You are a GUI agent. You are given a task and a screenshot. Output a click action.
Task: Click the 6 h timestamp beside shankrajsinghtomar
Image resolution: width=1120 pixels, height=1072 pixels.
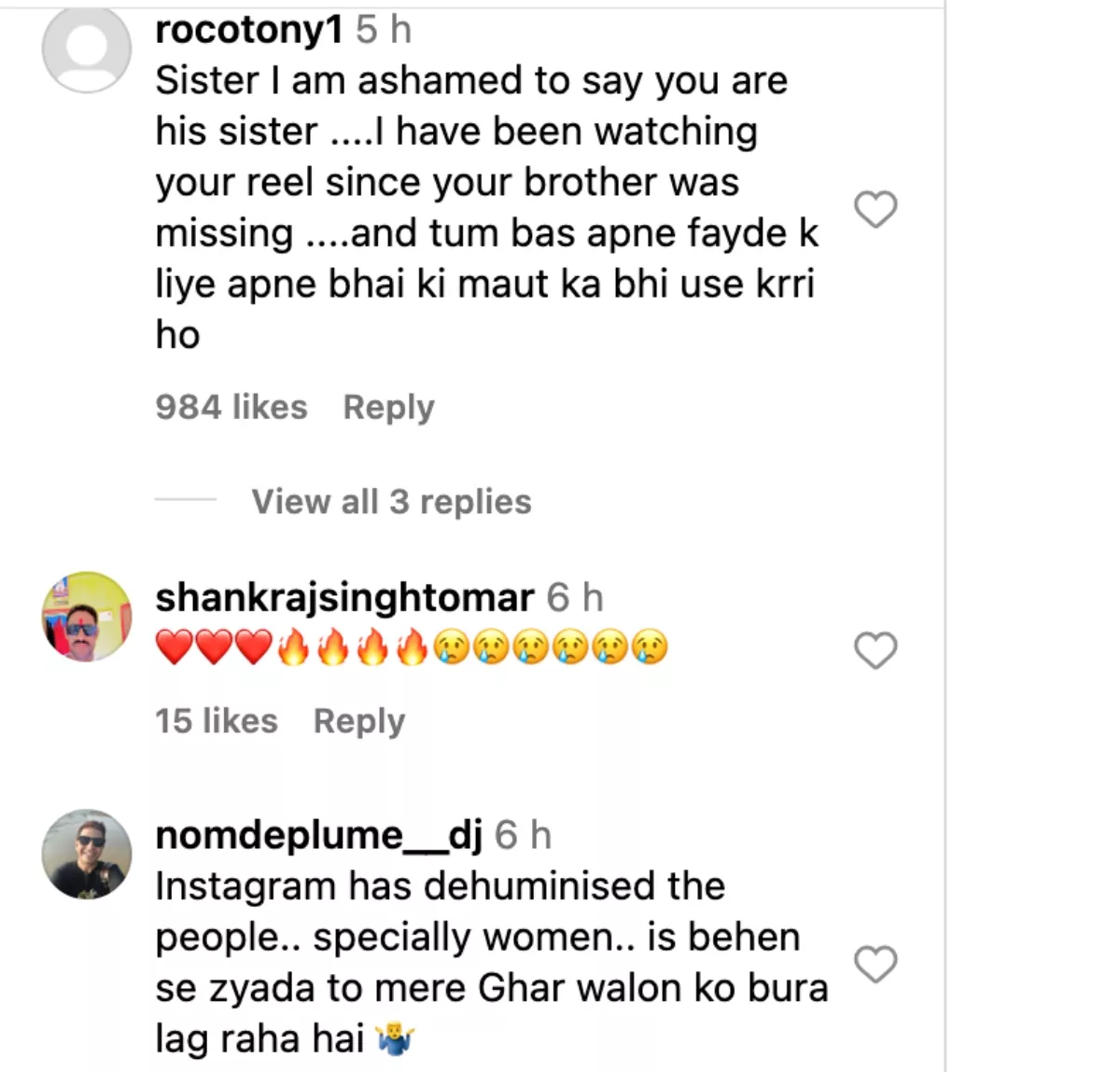click(575, 598)
